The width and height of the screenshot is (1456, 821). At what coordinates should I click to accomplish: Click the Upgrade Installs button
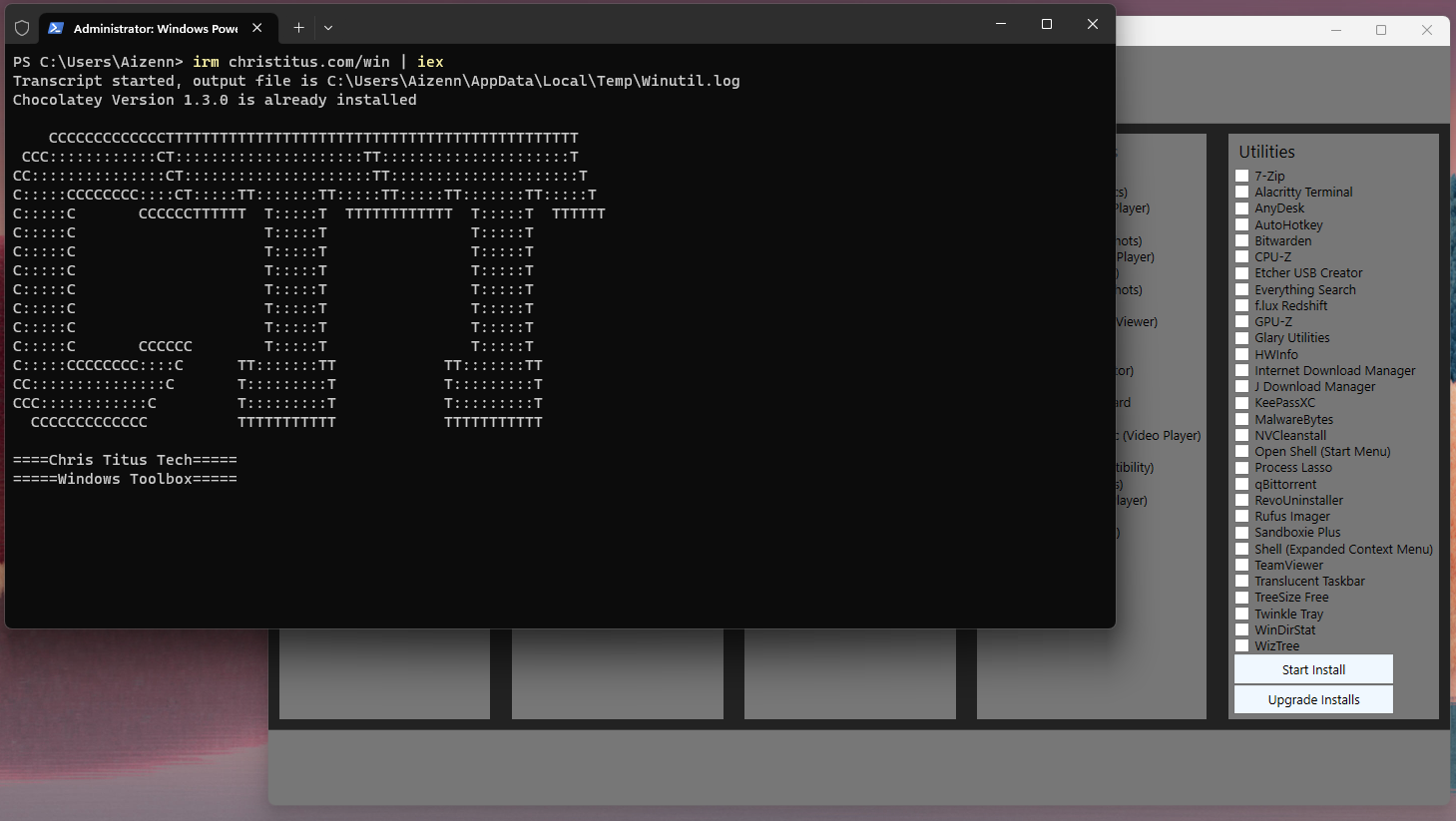coord(1312,699)
